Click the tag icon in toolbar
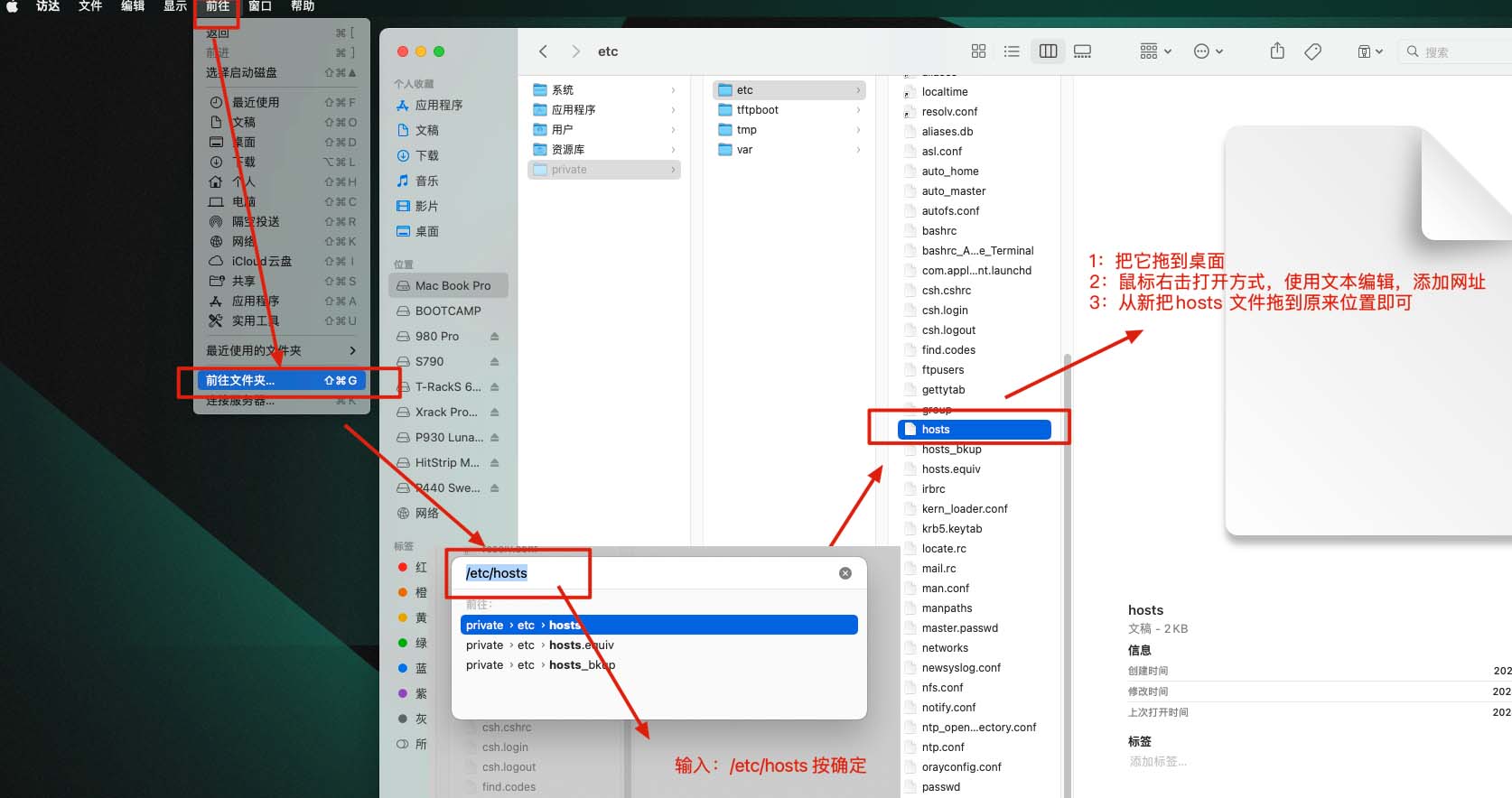Image resolution: width=1512 pixels, height=798 pixels. click(1313, 51)
